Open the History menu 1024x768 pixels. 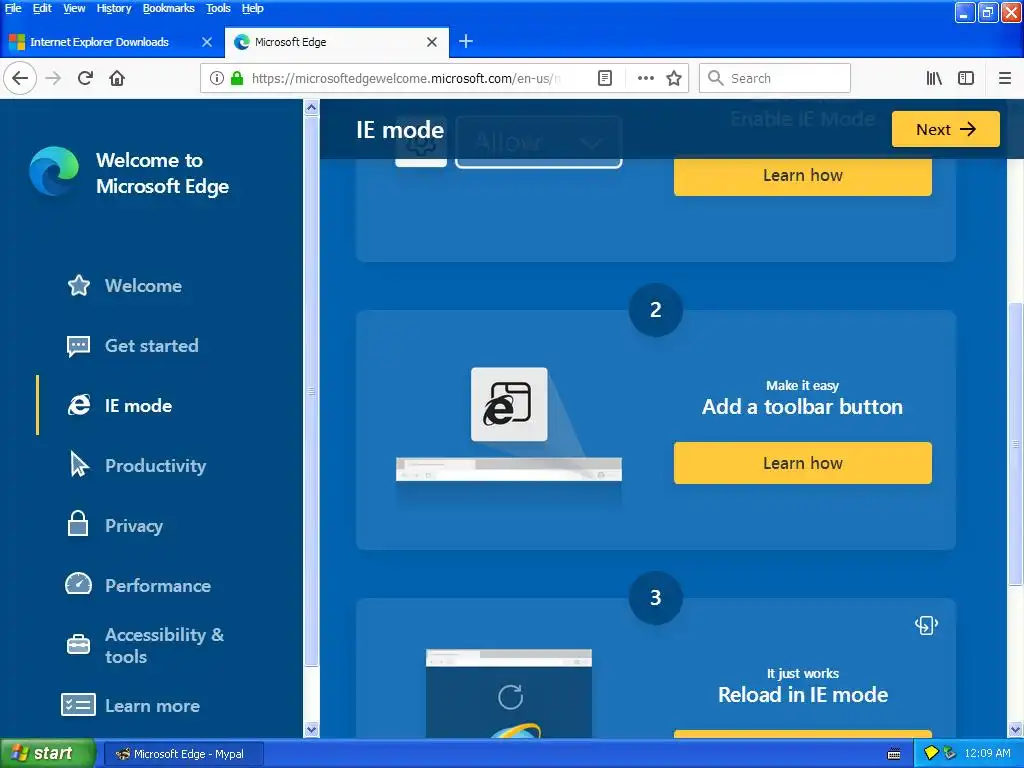114,8
